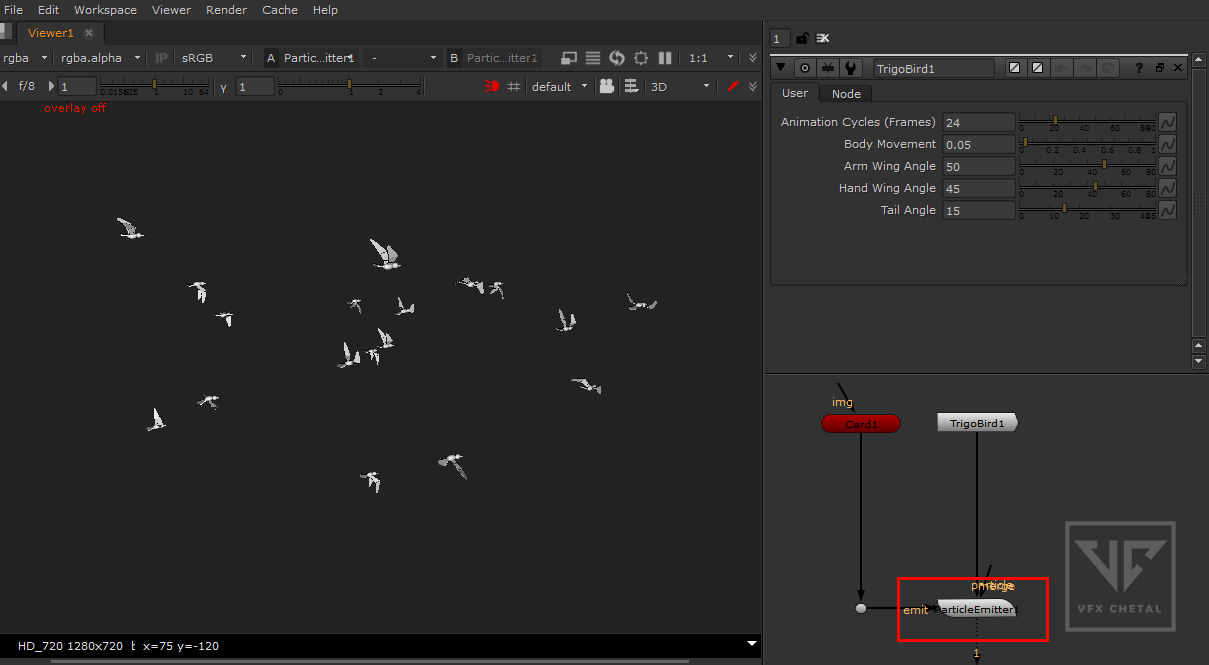Open the 3D view mode dropdown
Viewport: 1209px width, 665px height.
[680, 87]
